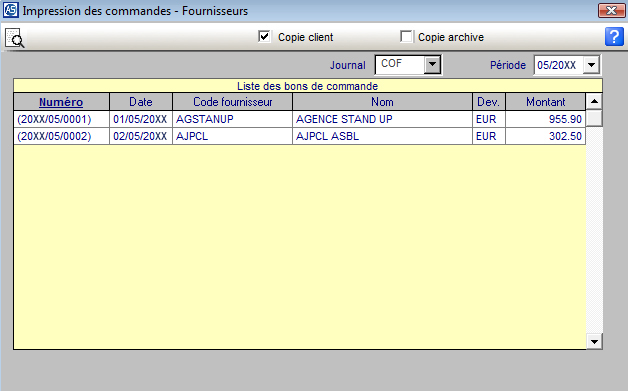Click the 05/20XX period field
This screenshot has height=391, width=628.
559,65
